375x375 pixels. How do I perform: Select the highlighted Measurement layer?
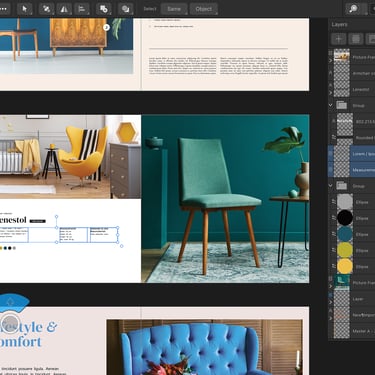pos(352,170)
